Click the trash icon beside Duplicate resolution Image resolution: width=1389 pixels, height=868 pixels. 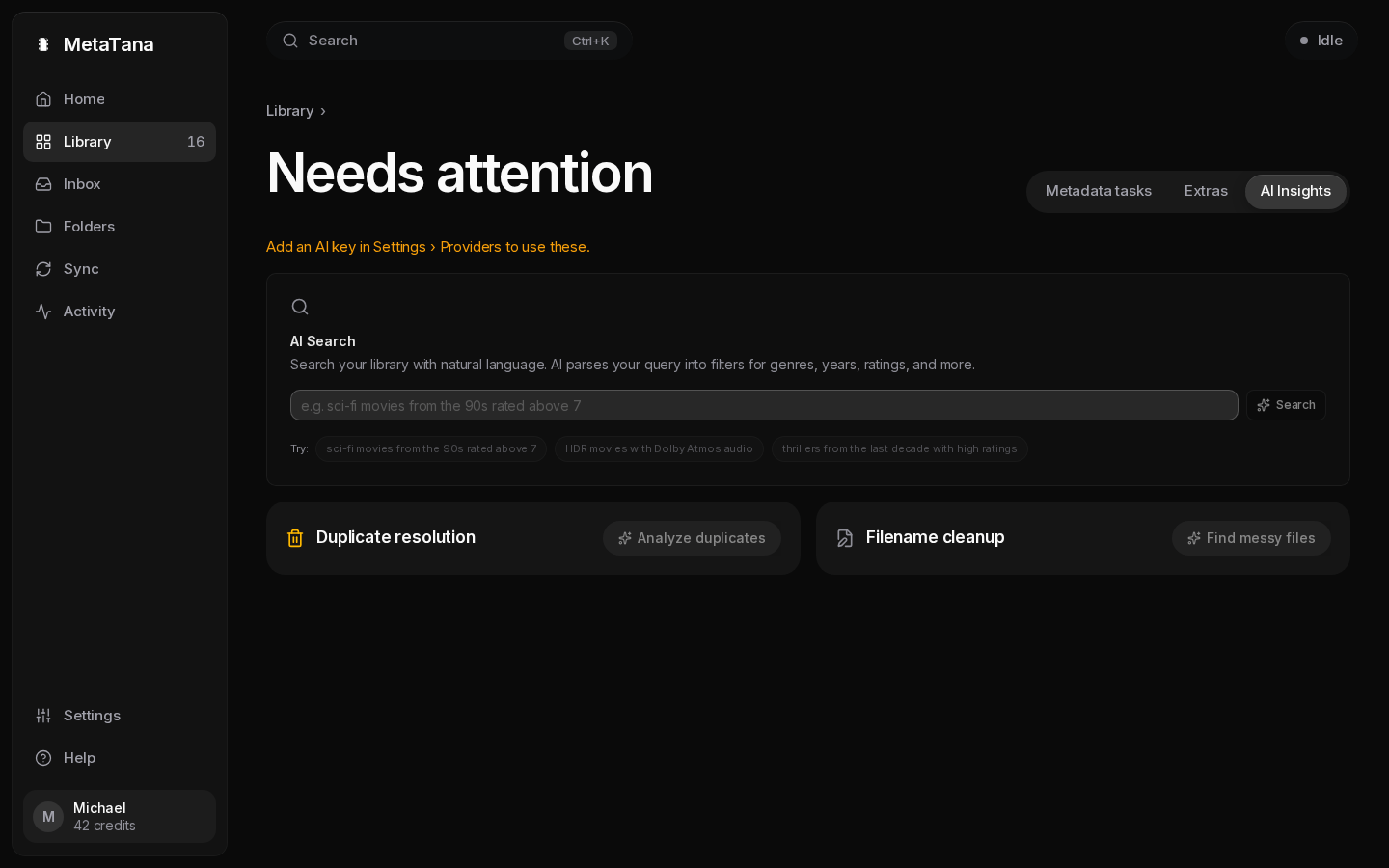pos(295,538)
